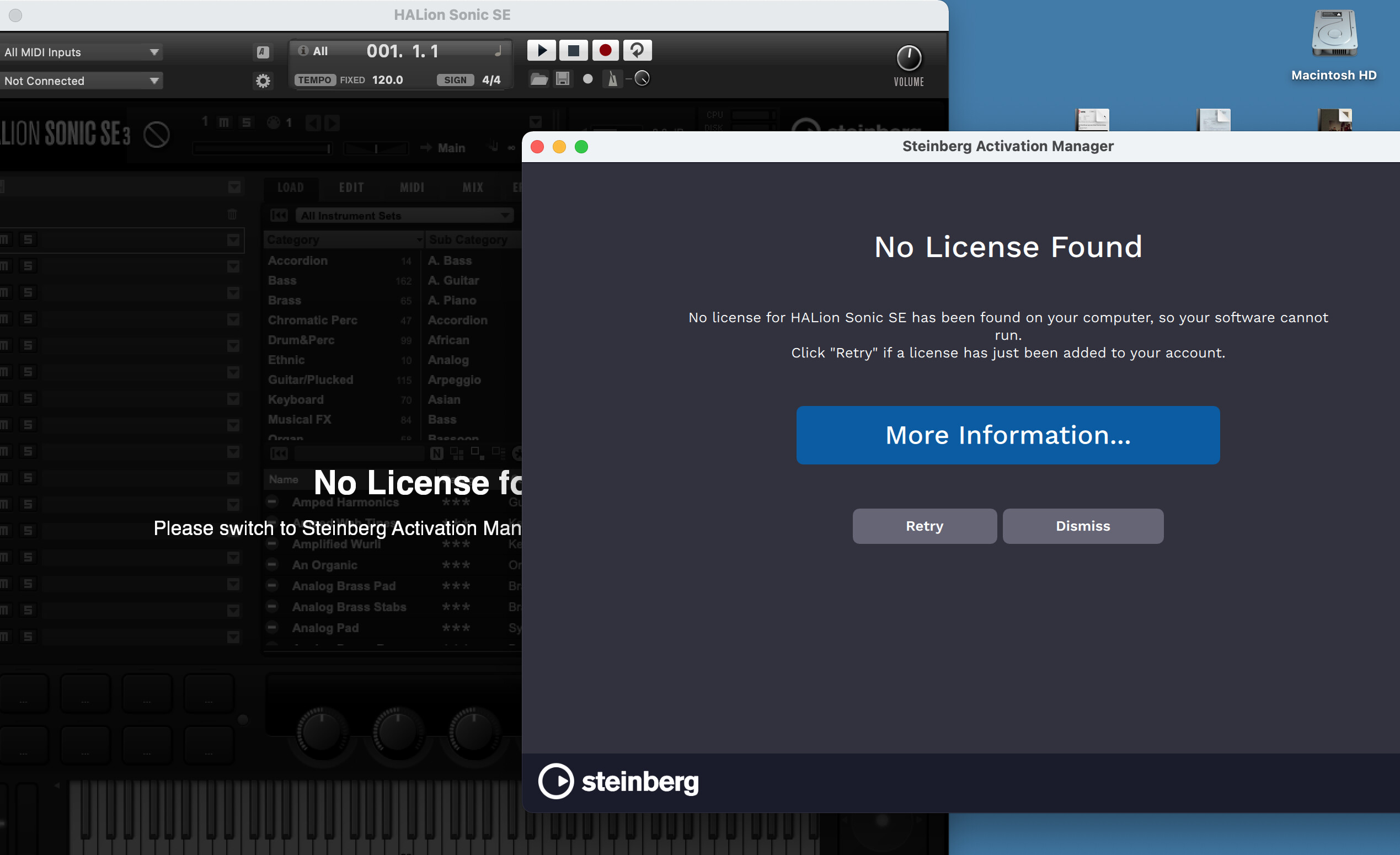The height and width of the screenshot is (855, 1400).
Task: Open the Not Connected output dropdown
Action: tap(81, 81)
